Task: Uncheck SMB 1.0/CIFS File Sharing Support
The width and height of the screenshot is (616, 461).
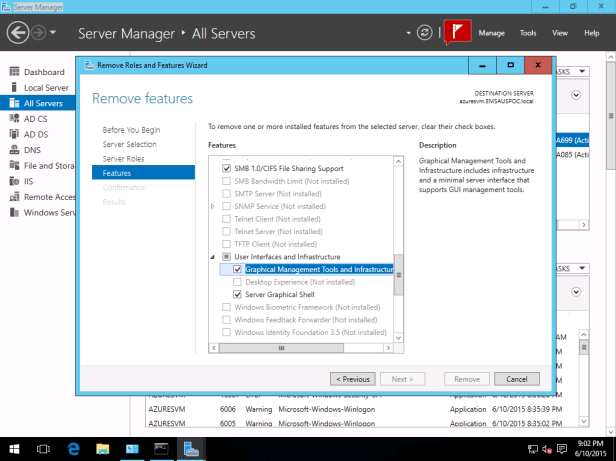Action: click(x=225, y=168)
